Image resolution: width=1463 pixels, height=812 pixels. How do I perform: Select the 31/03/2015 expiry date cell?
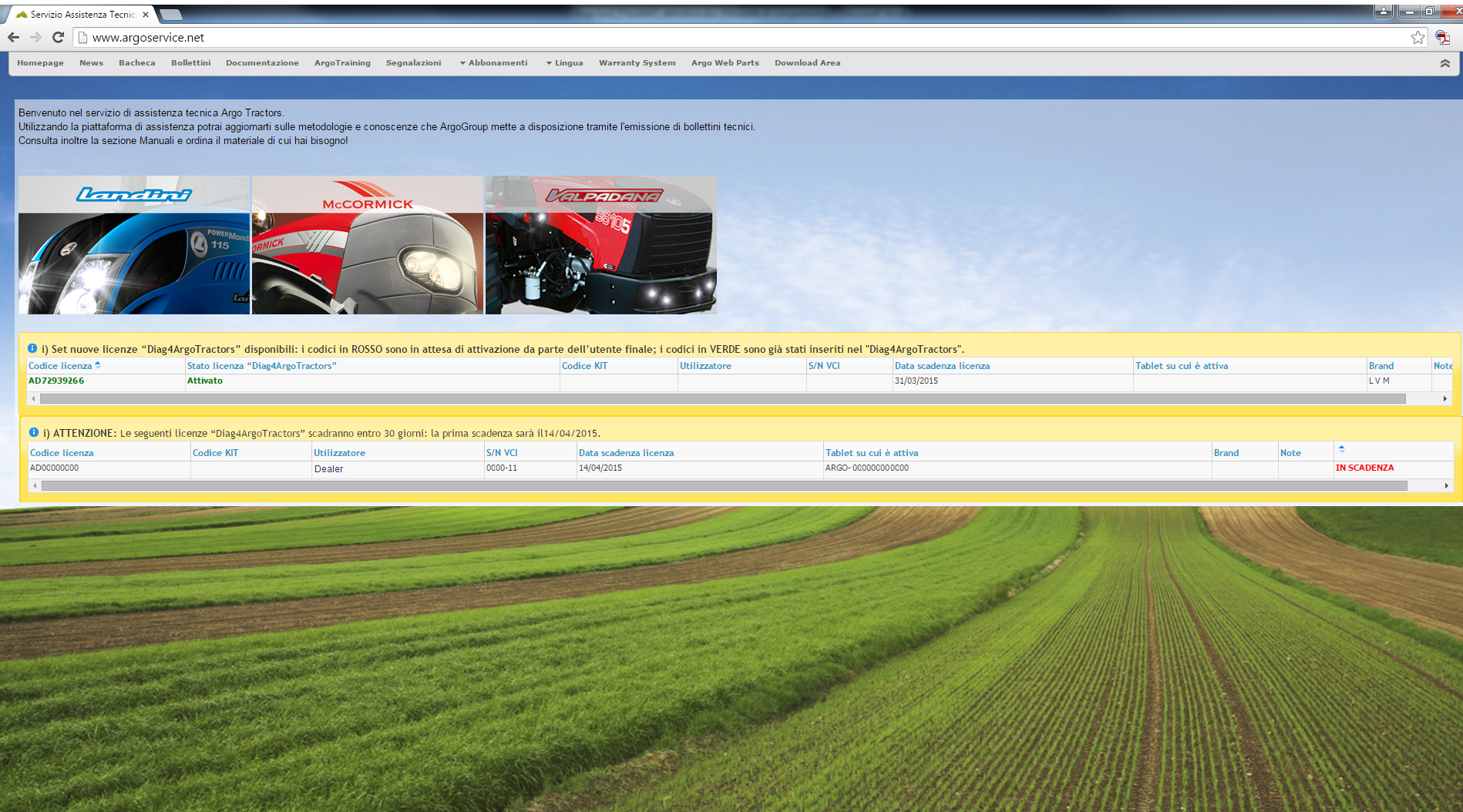point(916,381)
